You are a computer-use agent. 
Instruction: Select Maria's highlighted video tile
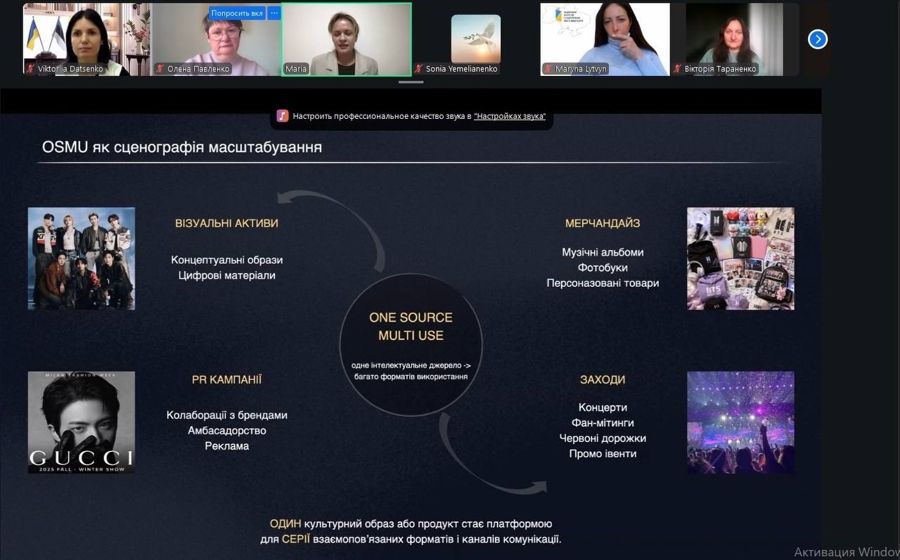(x=346, y=38)
